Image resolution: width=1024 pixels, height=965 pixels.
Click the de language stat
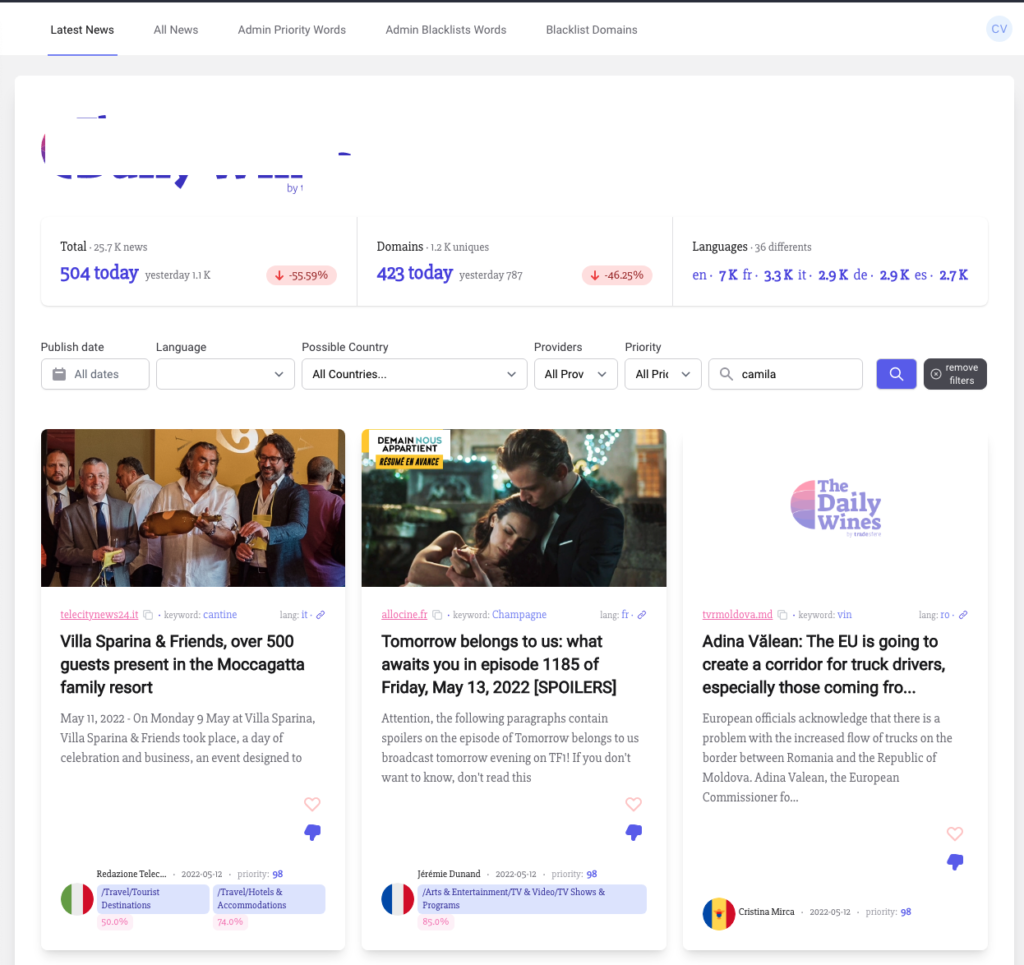click(x=881, y=275)
